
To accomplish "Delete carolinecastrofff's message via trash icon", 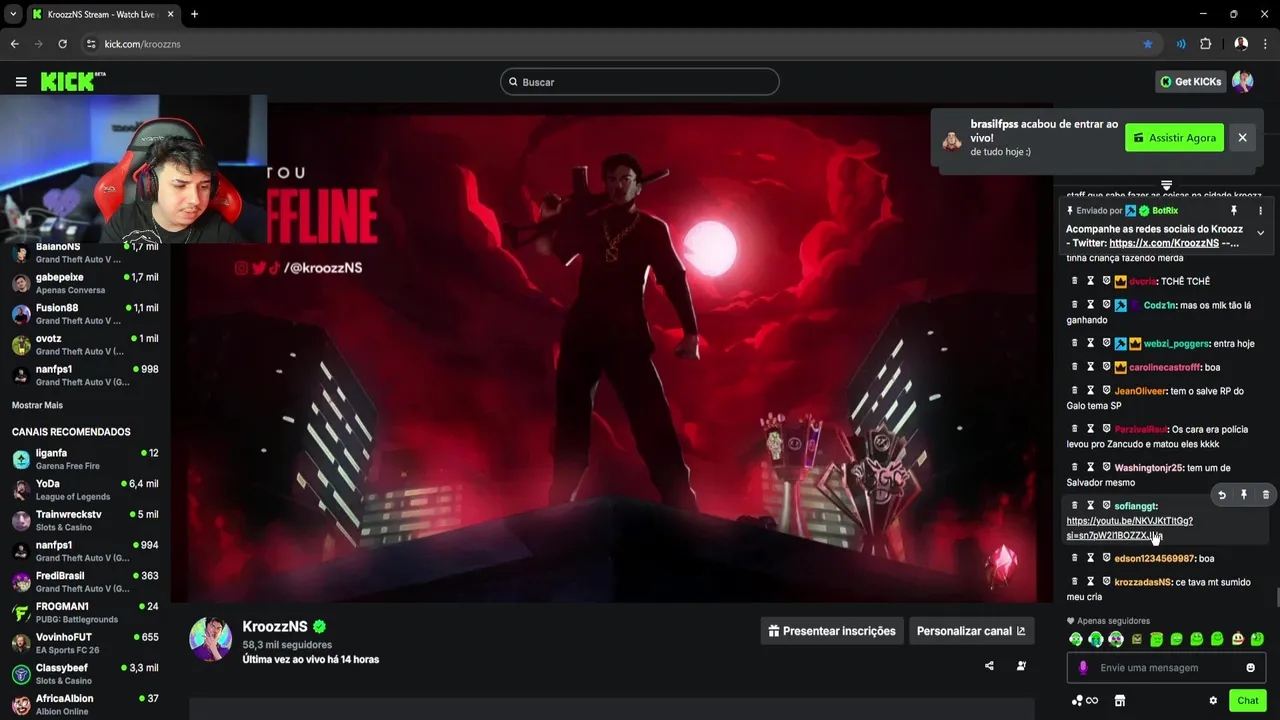I will [x=1075, y=367].
